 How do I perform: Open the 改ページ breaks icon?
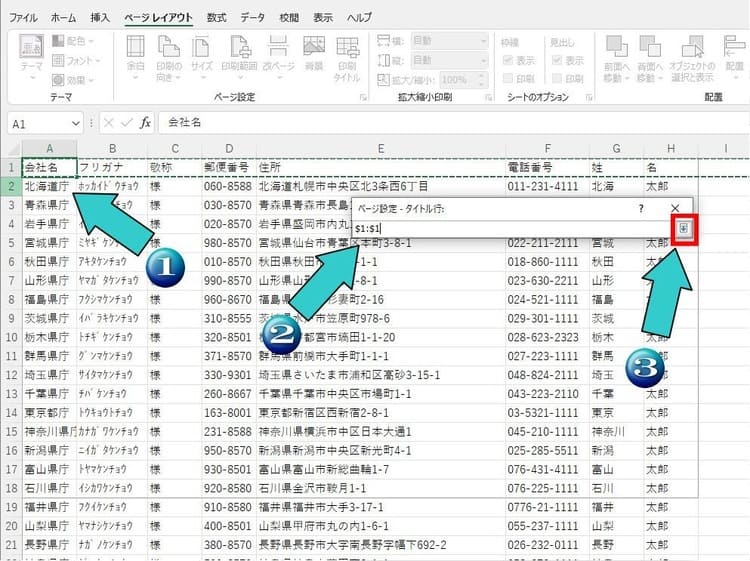pyautogui.click(x=278, y=47)
